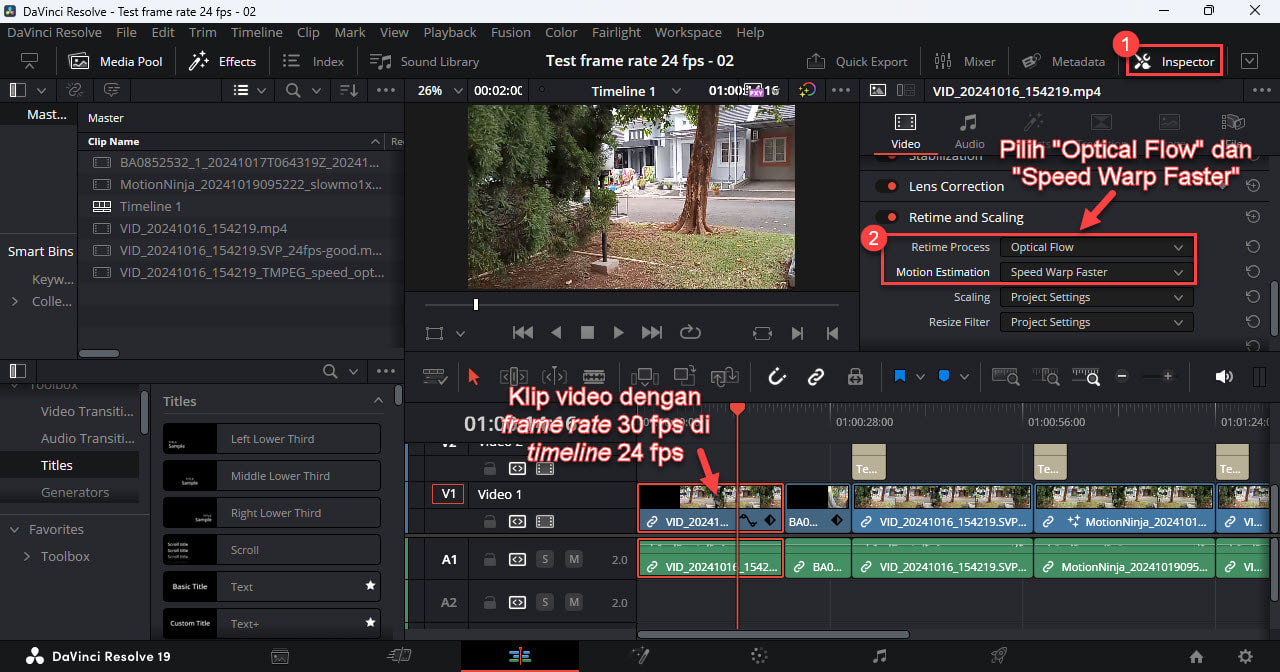Open the Workspace menu

click(x=688, y=32)
